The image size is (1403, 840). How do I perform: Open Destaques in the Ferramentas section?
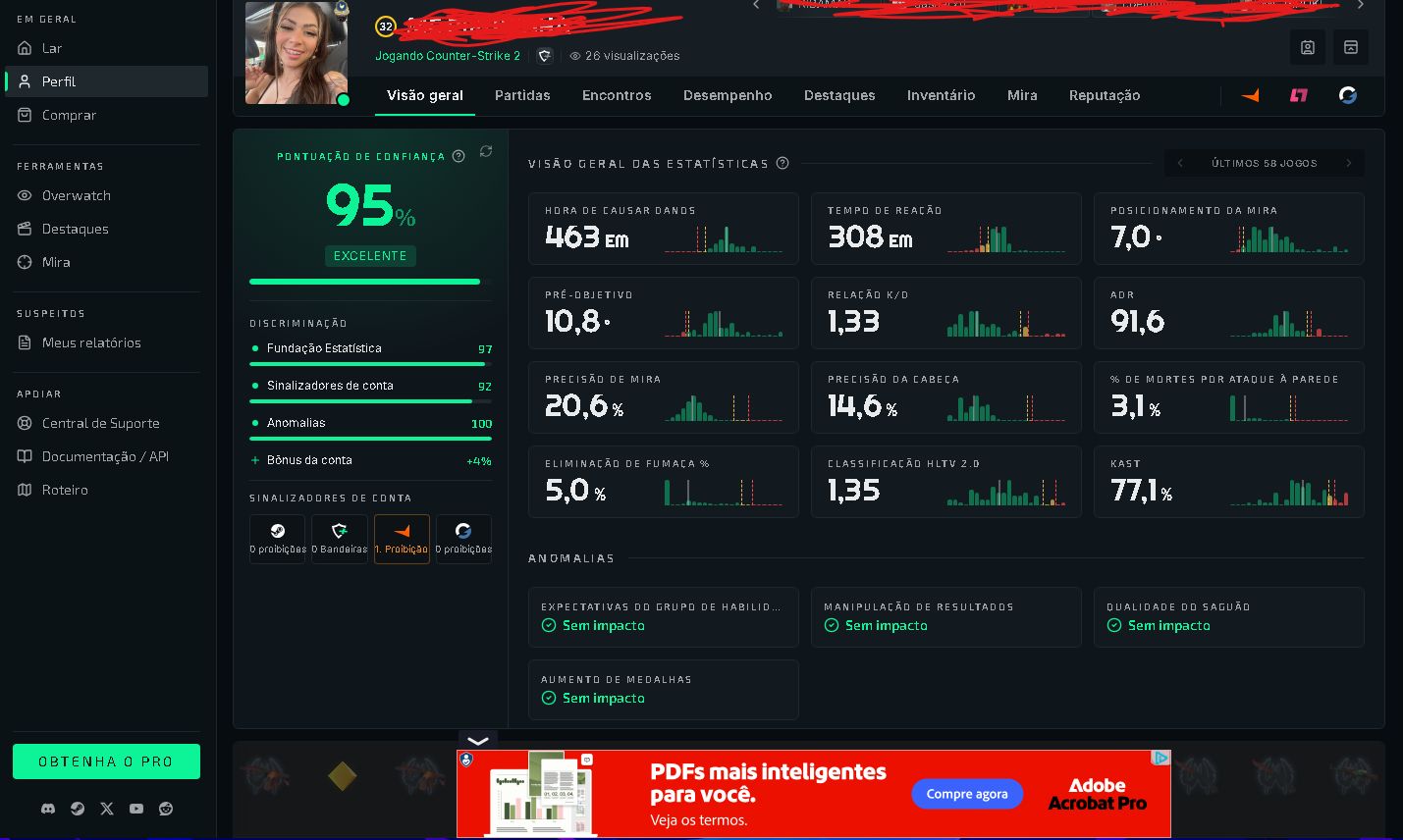click(x=106, y=229)
